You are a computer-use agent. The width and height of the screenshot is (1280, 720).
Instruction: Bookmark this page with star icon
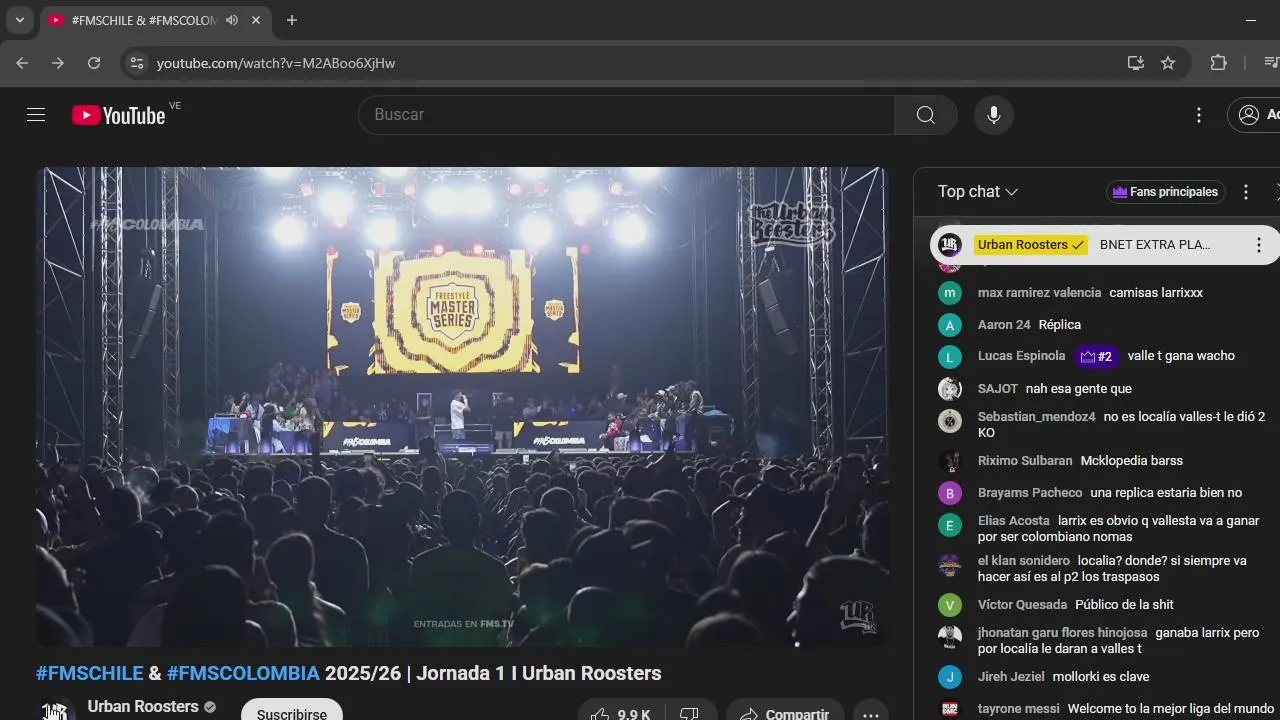pos(1168,63)
